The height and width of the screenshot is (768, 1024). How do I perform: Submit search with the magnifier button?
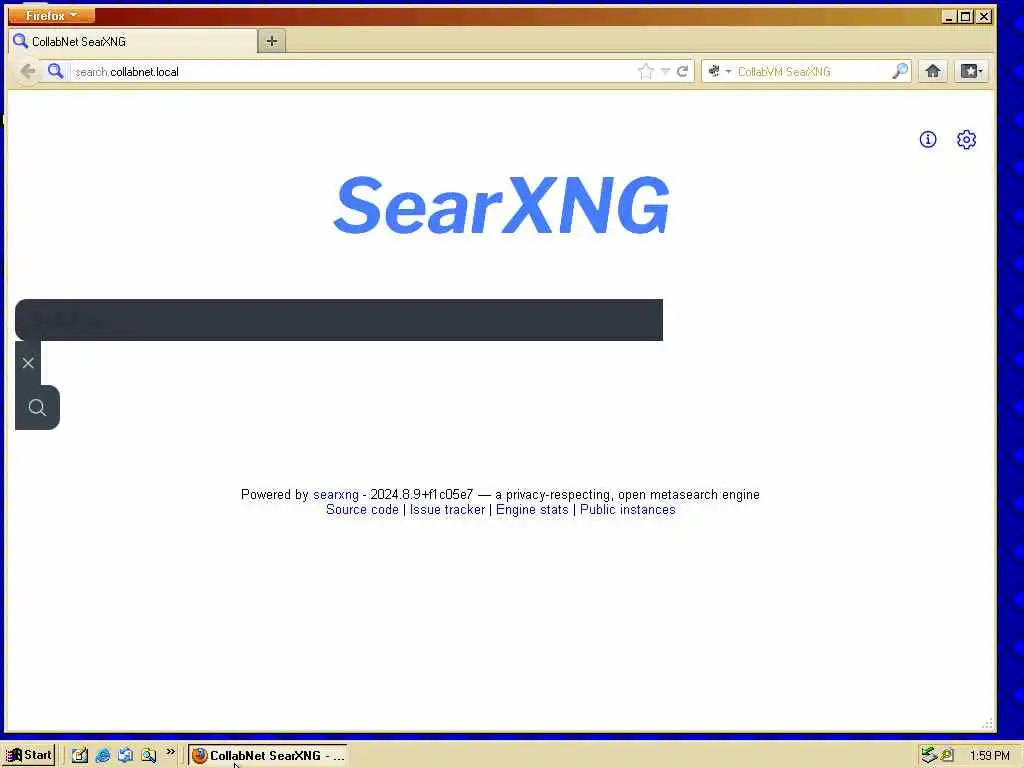[x=37, y=408]
